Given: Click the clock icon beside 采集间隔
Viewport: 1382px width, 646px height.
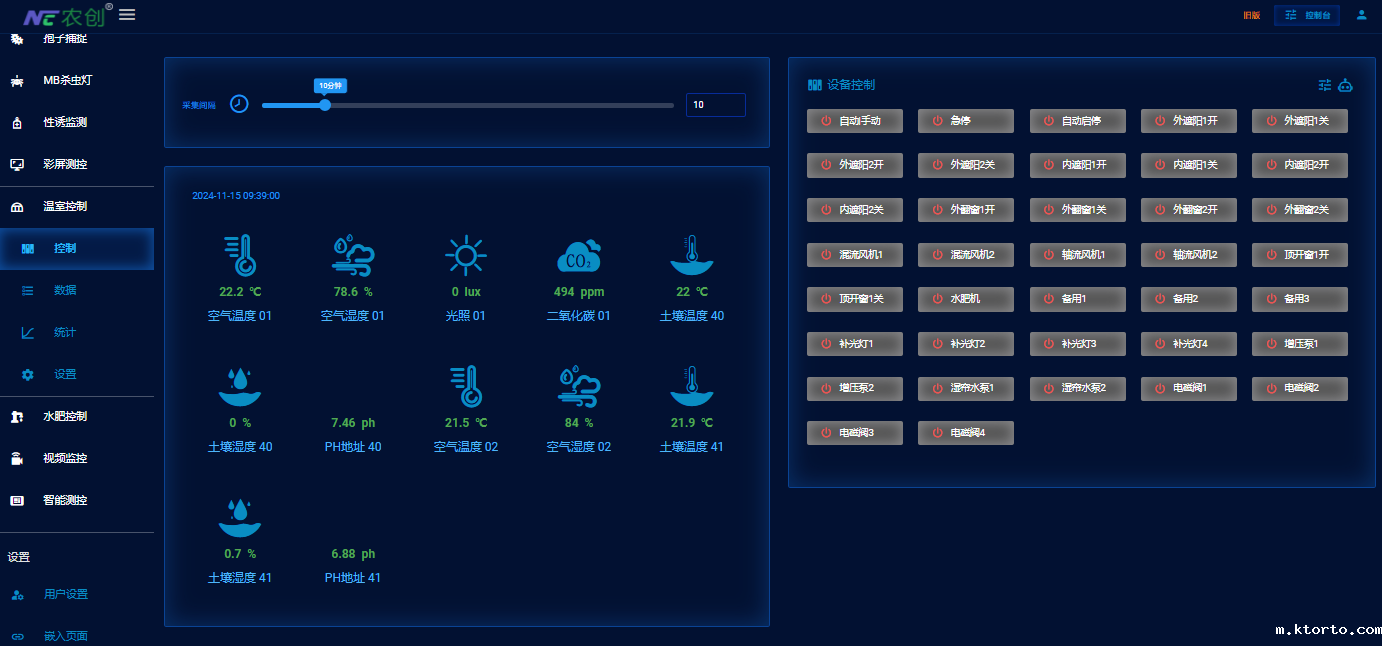Looking at the screenshot, I should point(239,104).
